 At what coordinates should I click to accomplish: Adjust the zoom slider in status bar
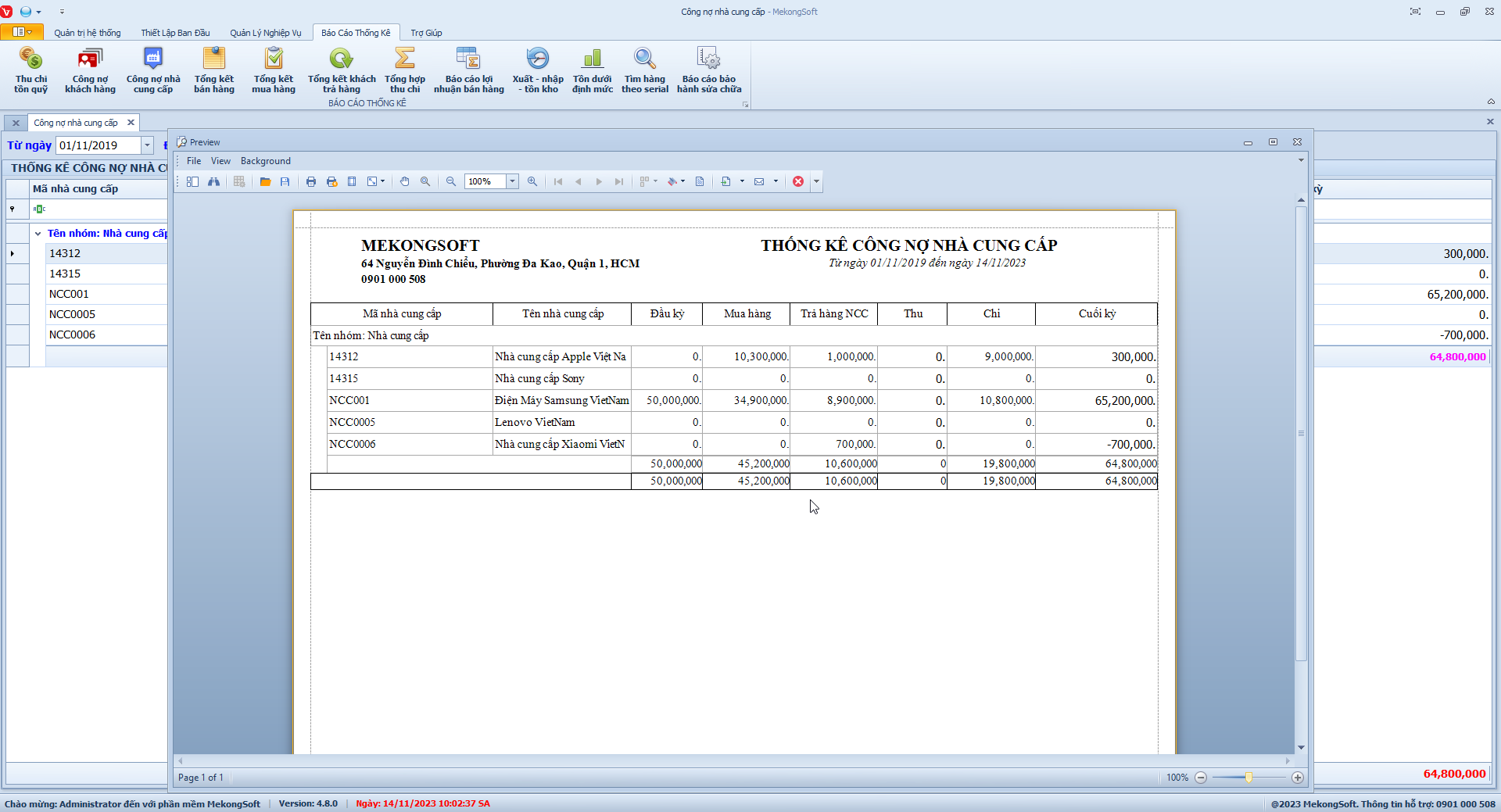(x=1248, y=778)
